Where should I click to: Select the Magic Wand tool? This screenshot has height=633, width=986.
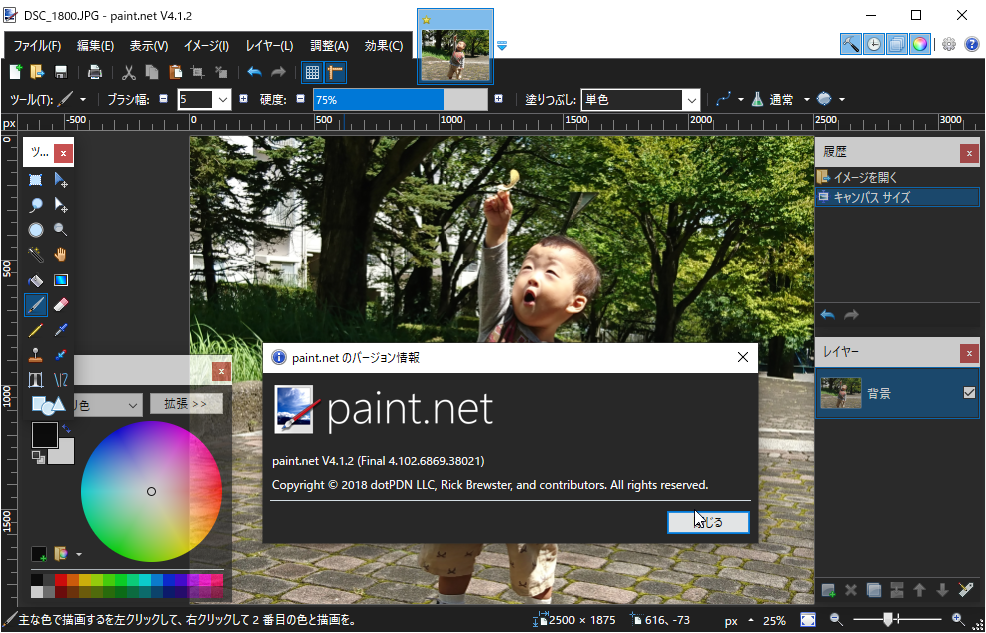(x=35, y=254)
